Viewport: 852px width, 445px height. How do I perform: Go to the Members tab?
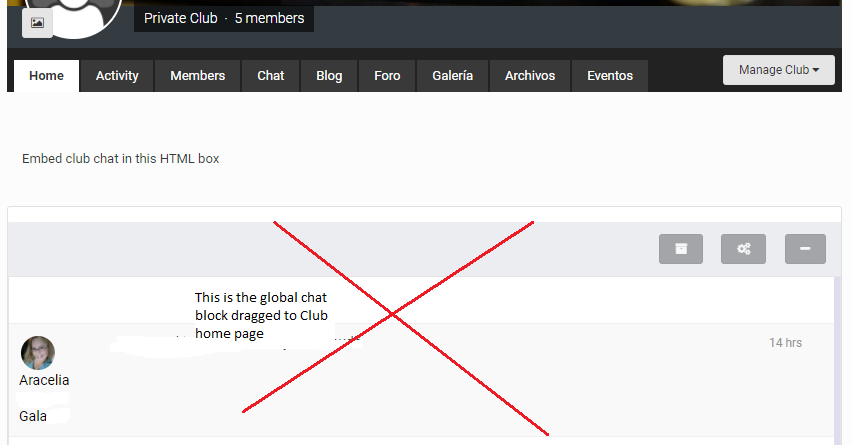tap(198, 76)
